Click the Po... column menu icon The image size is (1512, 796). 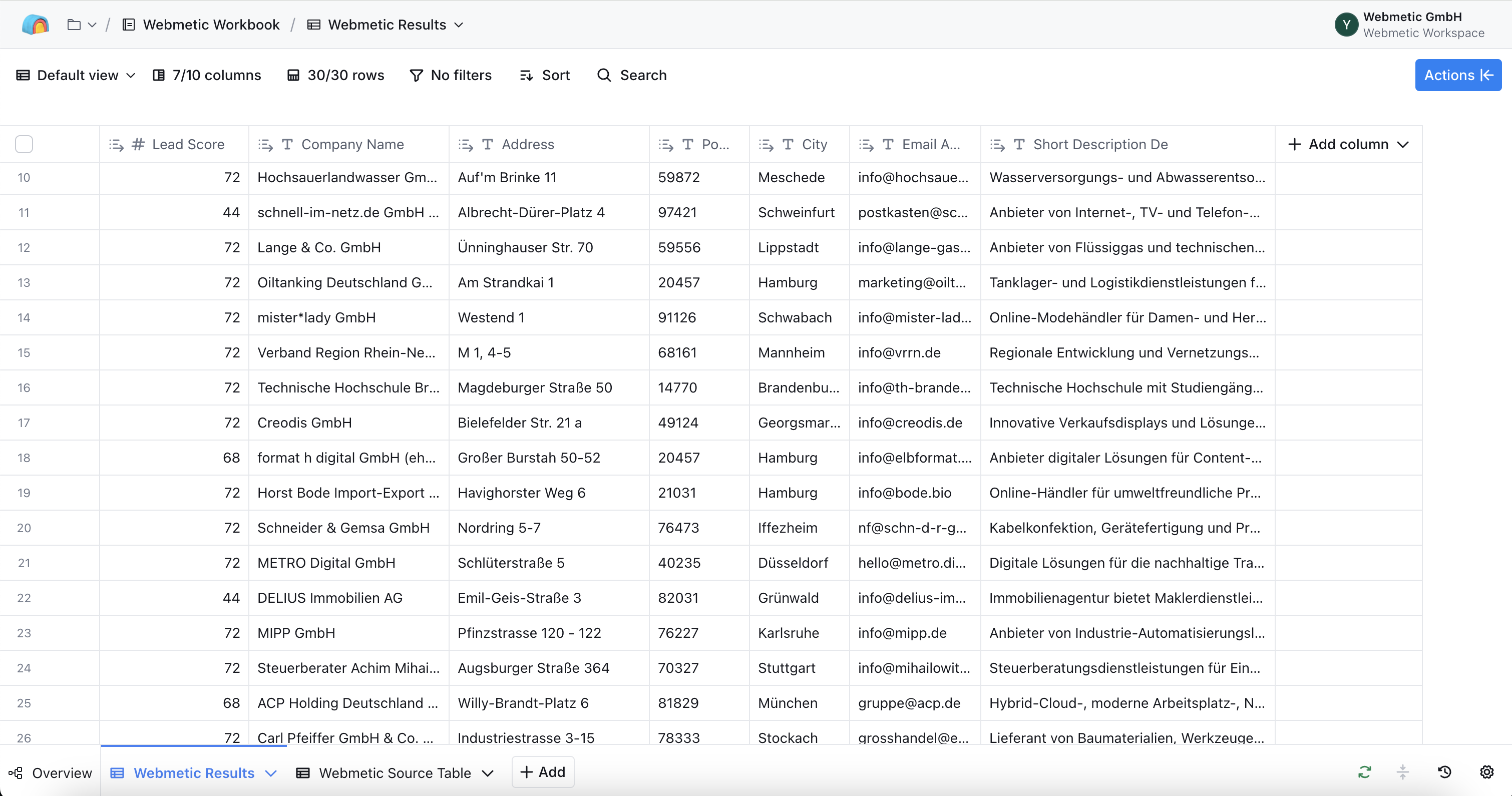[665, 144]
